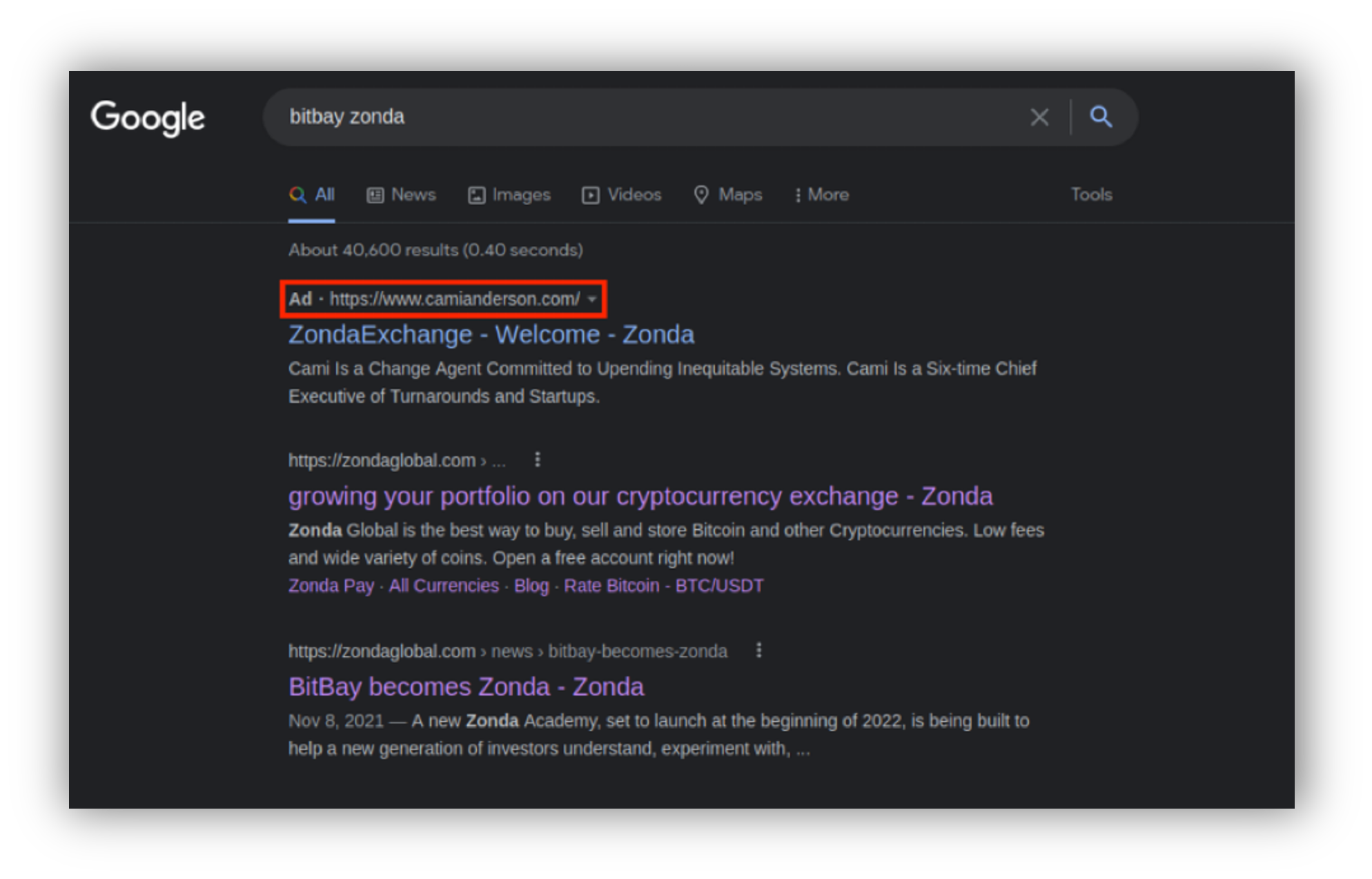The image size is (1372, 879).
Task: Open three-dot menu for bitbay-becomes-zonda result
Action: pos(758,651)
